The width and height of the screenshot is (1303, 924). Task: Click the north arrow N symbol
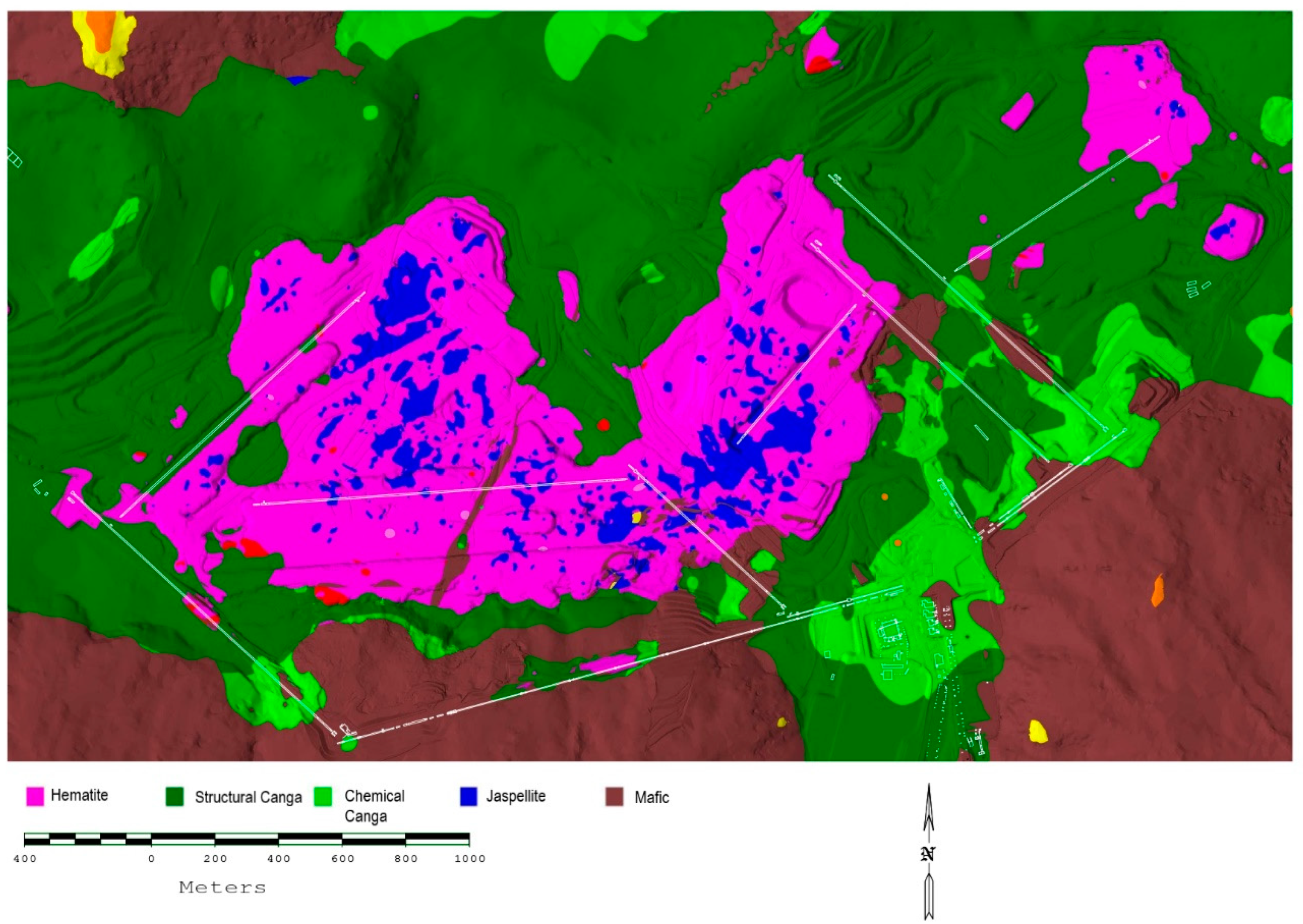[928, 854]
